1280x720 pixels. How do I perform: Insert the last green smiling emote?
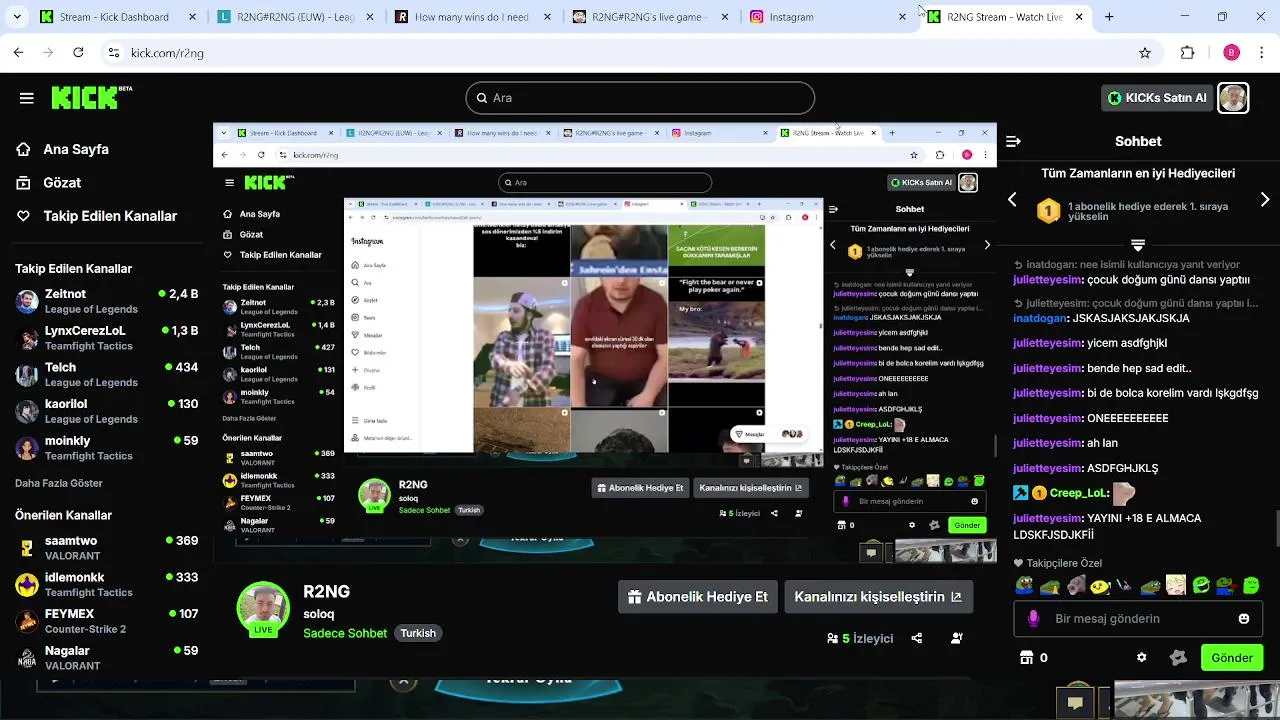1250,585
